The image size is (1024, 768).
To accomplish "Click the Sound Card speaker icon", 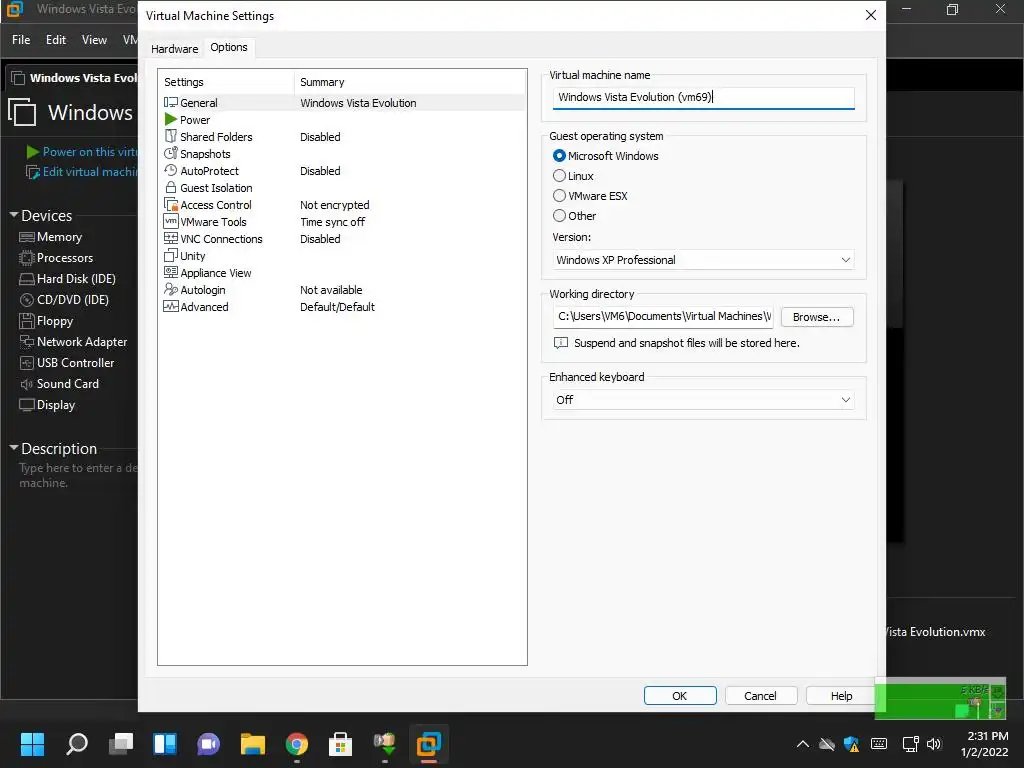I will click(x=27, y=384).
